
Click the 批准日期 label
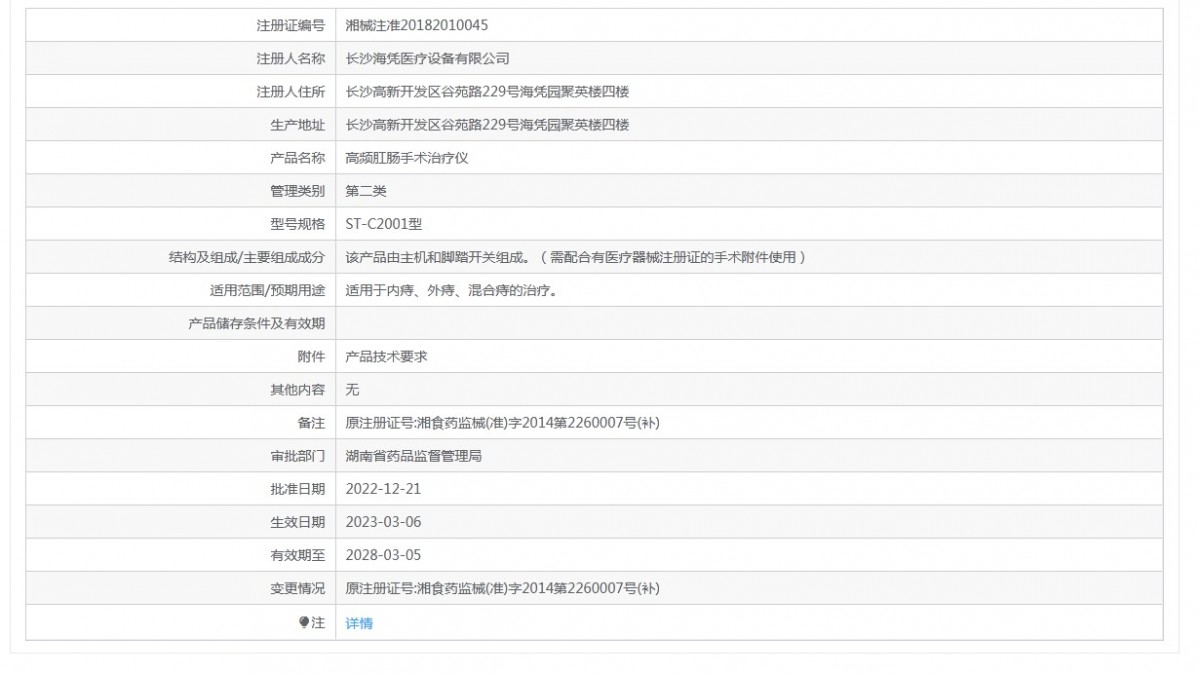(298, 489)
